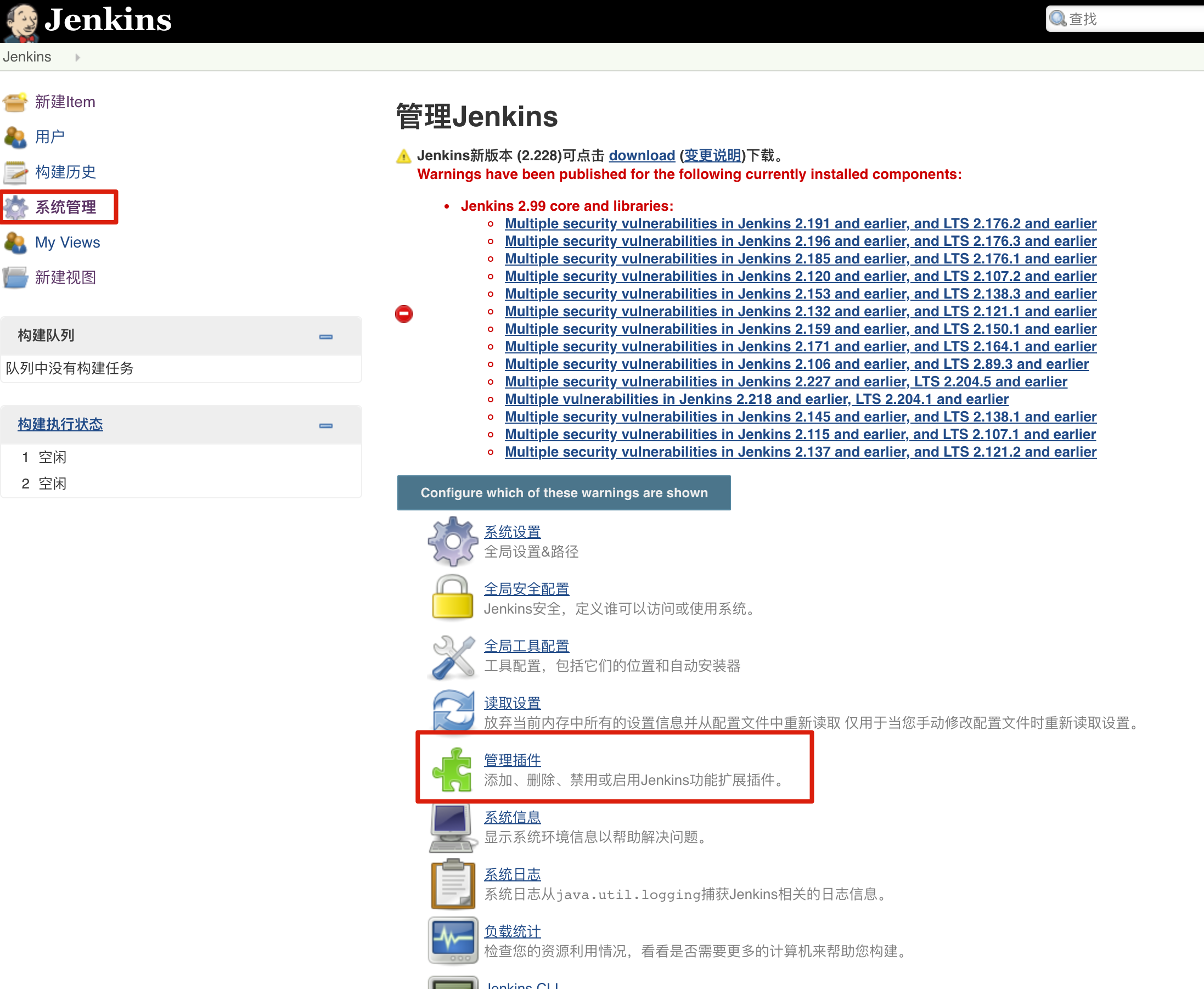Viewport: 1204px width, 989px height.
Task: Open vulnerability link for Jenkins 2.191 and earlier
Action: point(800,223)
